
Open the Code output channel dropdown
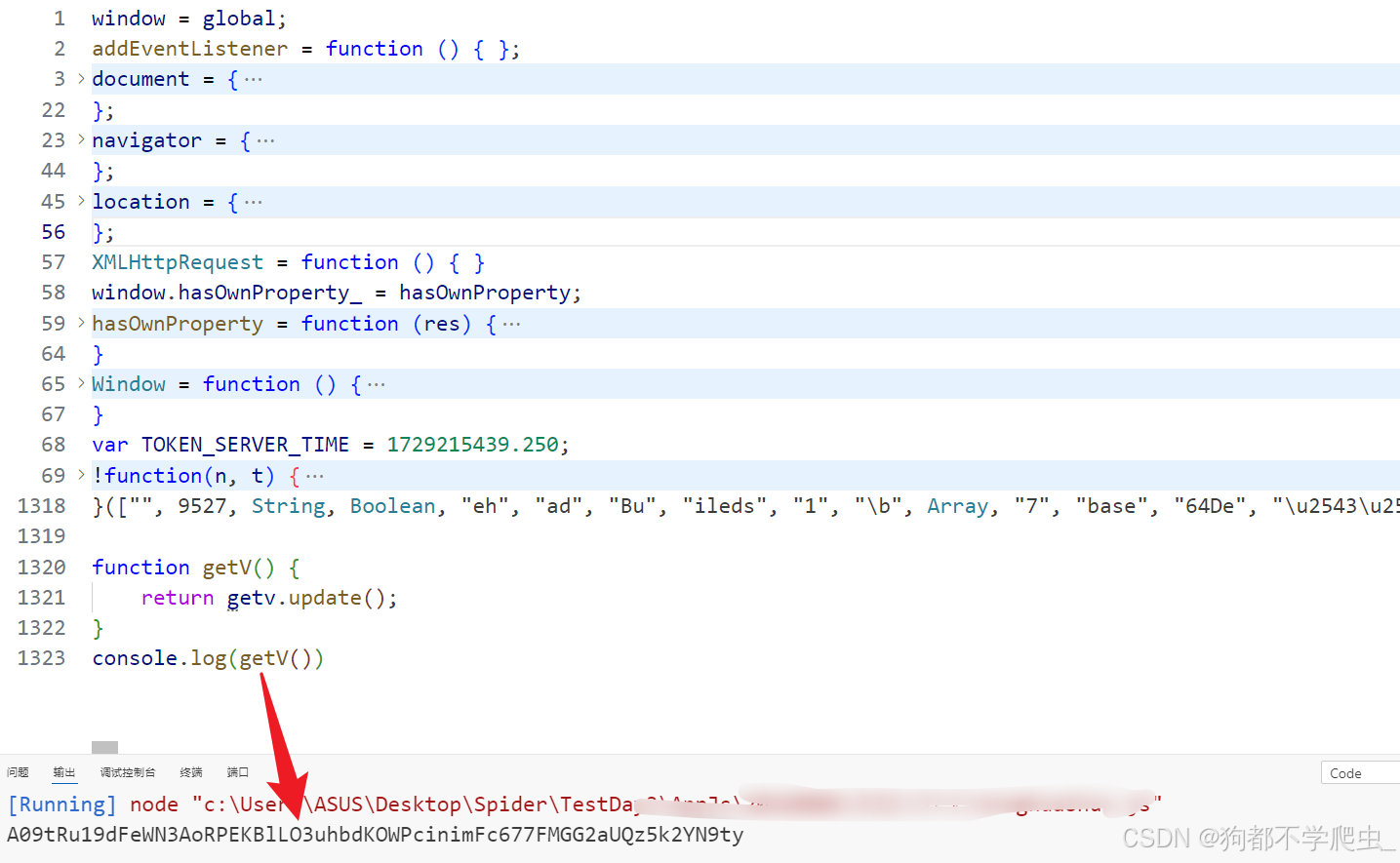pyautogui.click(x=1360, y=773)
